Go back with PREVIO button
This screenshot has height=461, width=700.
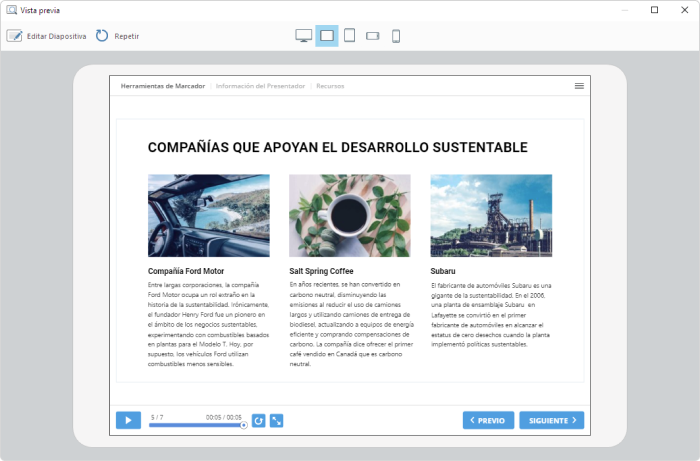(x=488, y=420)
